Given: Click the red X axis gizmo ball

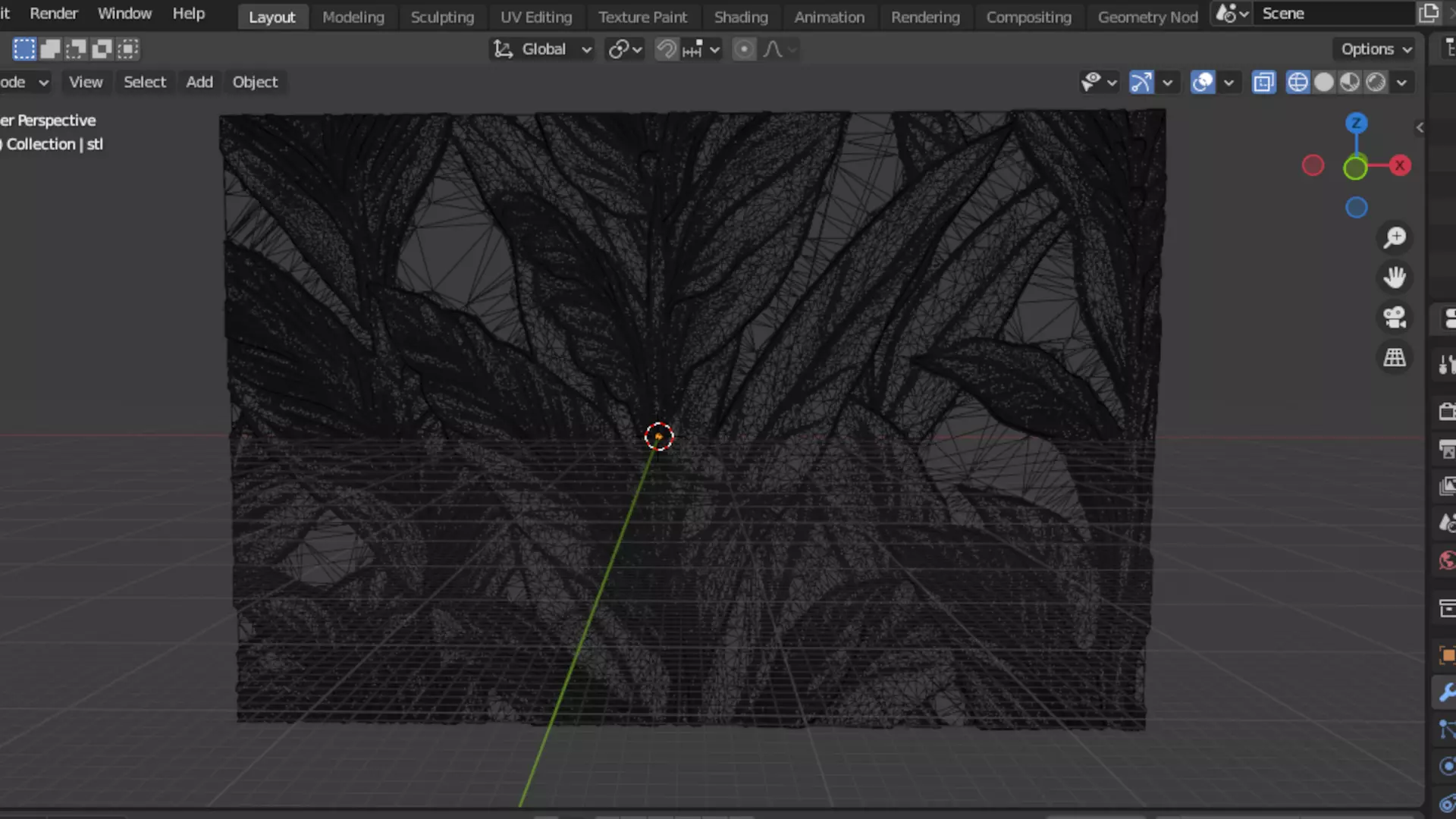Looking at the screenshot, I should click(x=1400, y=165).
